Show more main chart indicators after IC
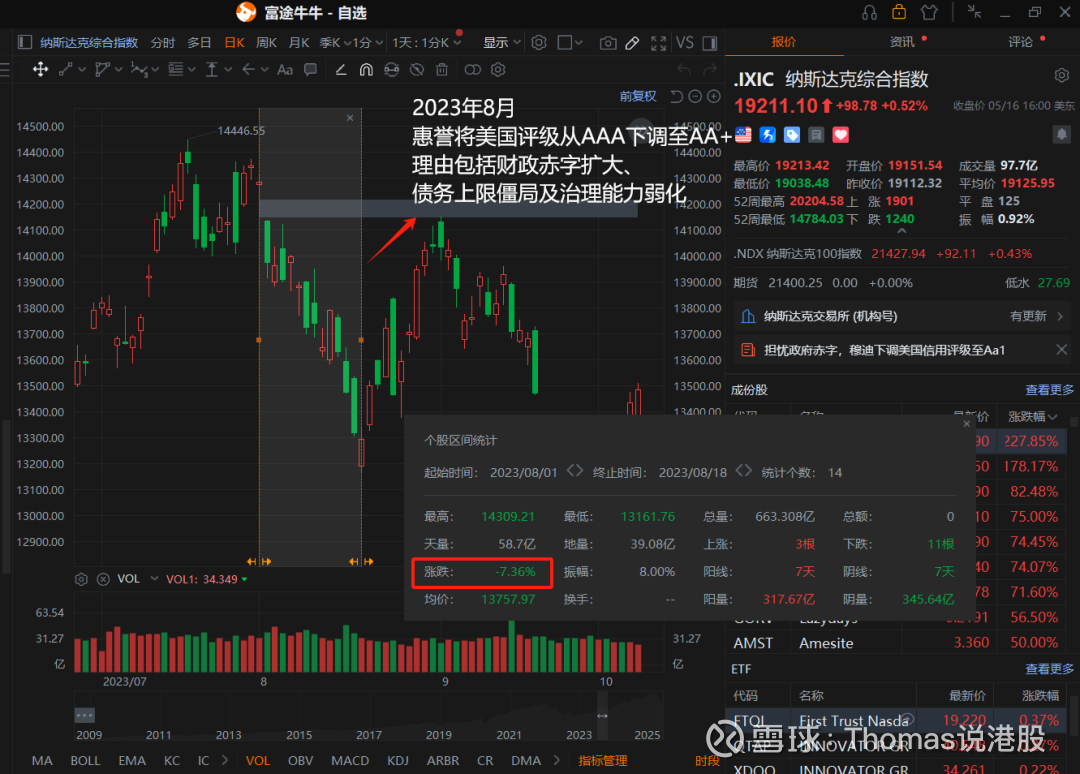 click(x=225, y=760)
